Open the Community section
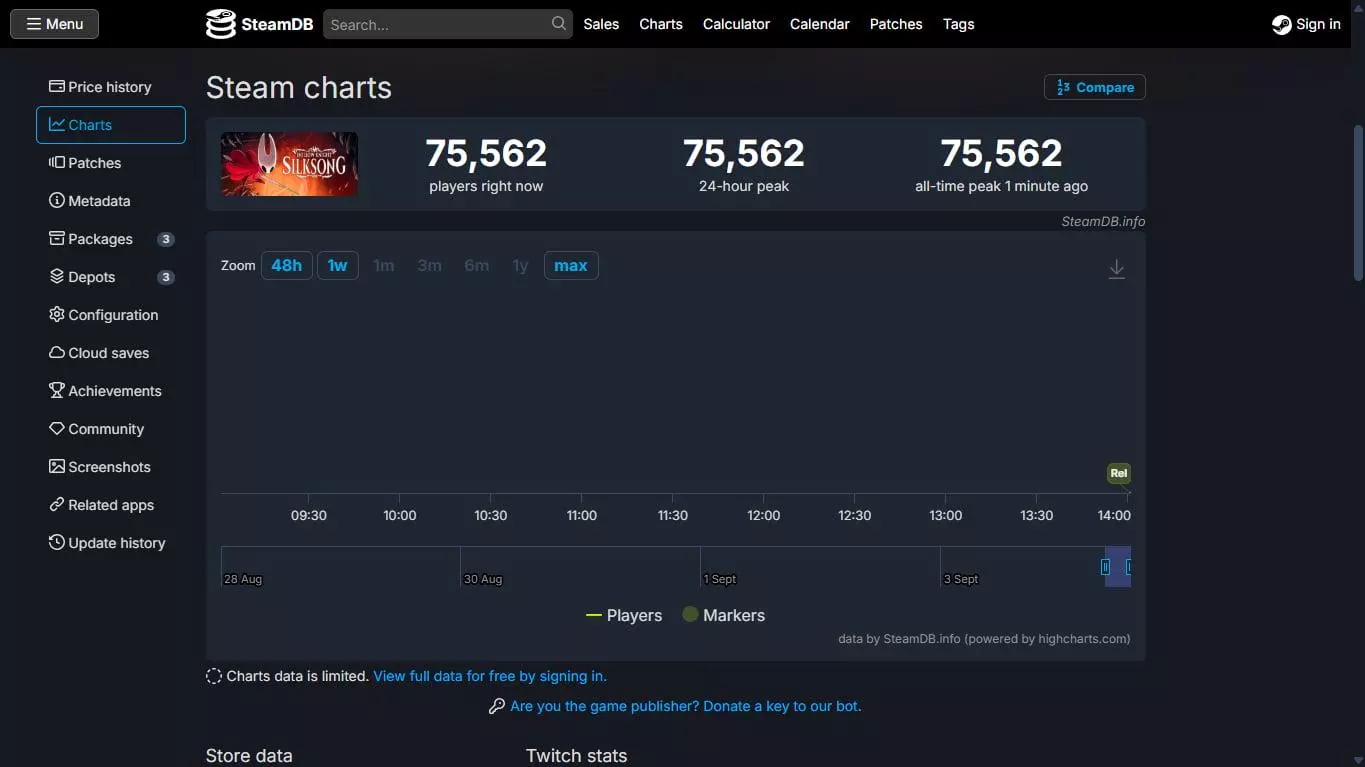 (111, 429)
